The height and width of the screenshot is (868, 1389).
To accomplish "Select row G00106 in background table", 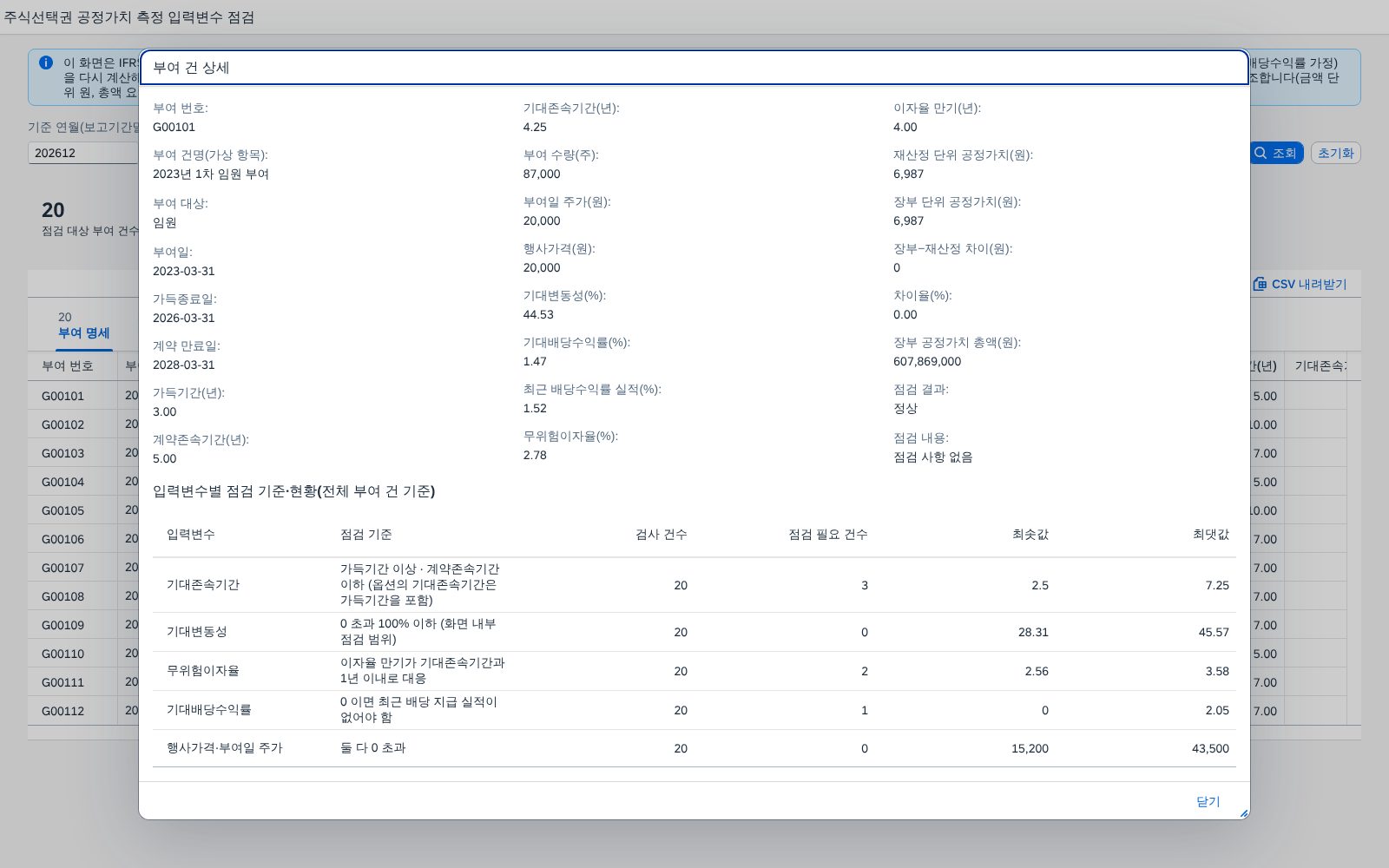I will click(63, 539).
